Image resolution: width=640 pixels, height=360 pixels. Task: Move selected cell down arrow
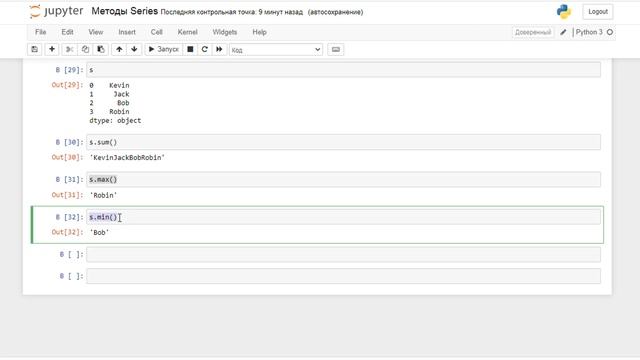pyautogui.click(x=134, y=49)
